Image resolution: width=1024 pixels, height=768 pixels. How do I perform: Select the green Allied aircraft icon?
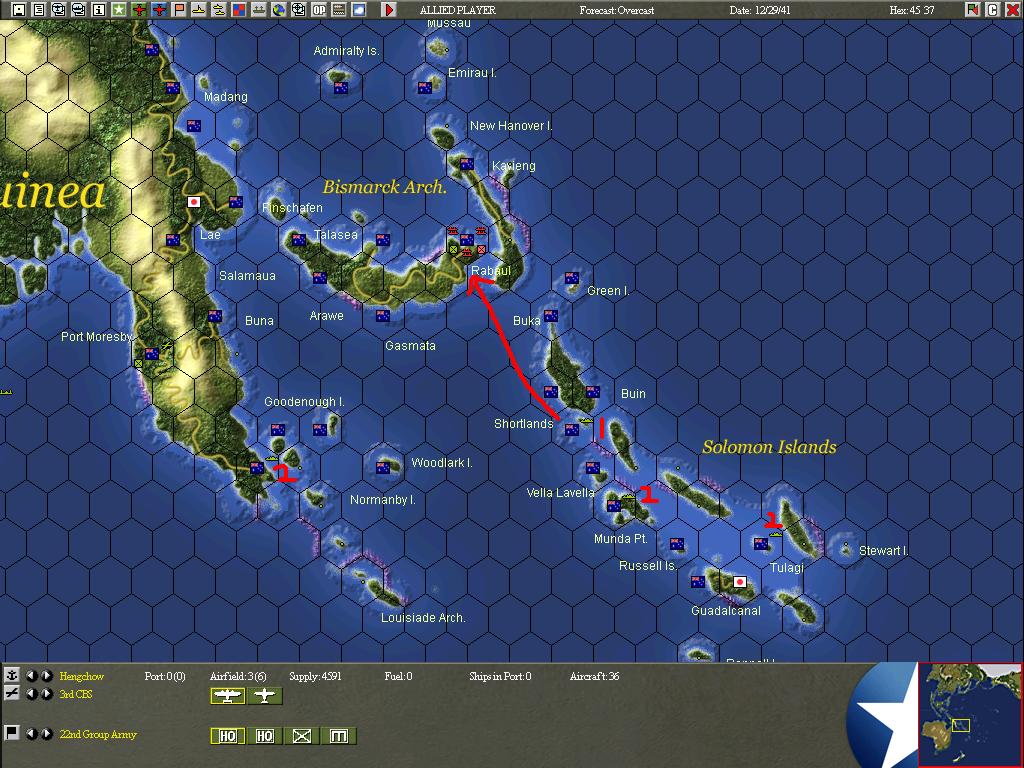(x=140, y=9)
